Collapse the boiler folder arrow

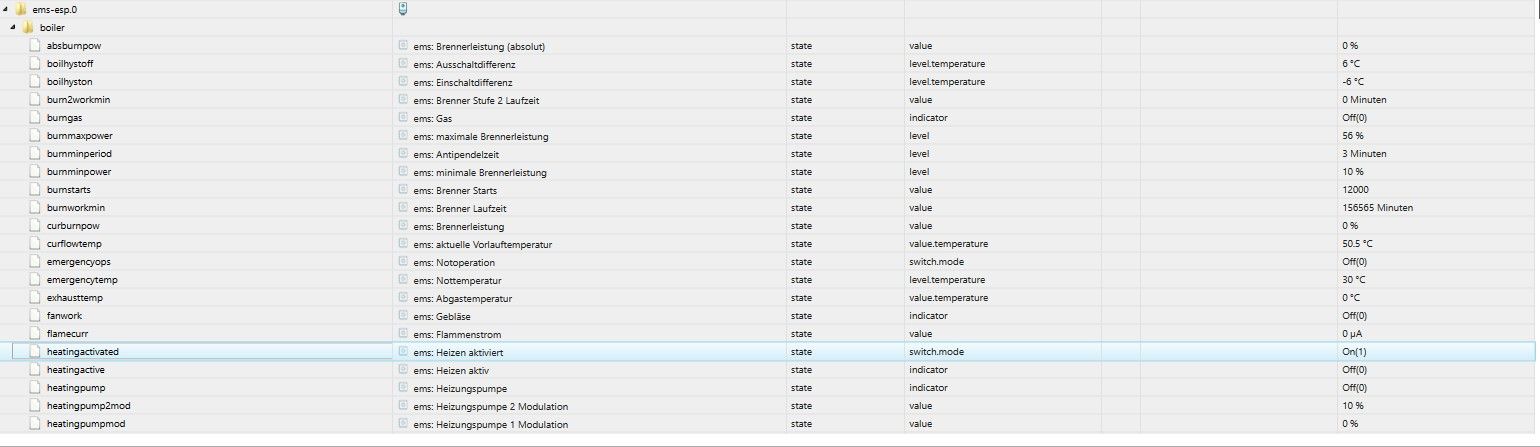(12, 27)
